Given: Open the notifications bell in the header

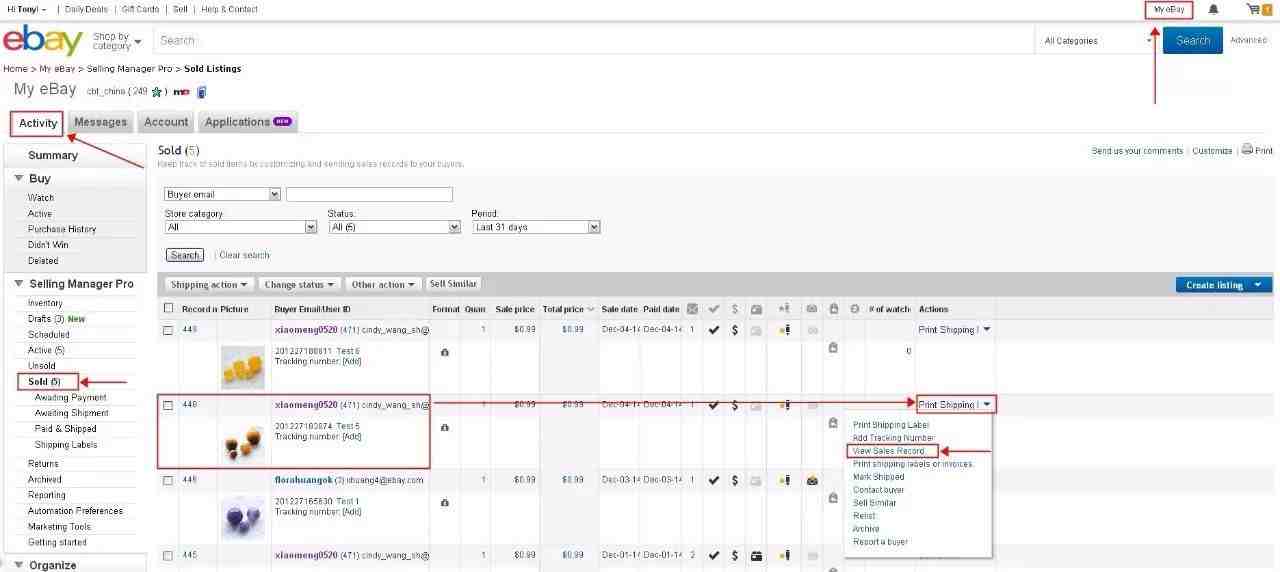Looking at the screenshot, I should point(1214,9).
